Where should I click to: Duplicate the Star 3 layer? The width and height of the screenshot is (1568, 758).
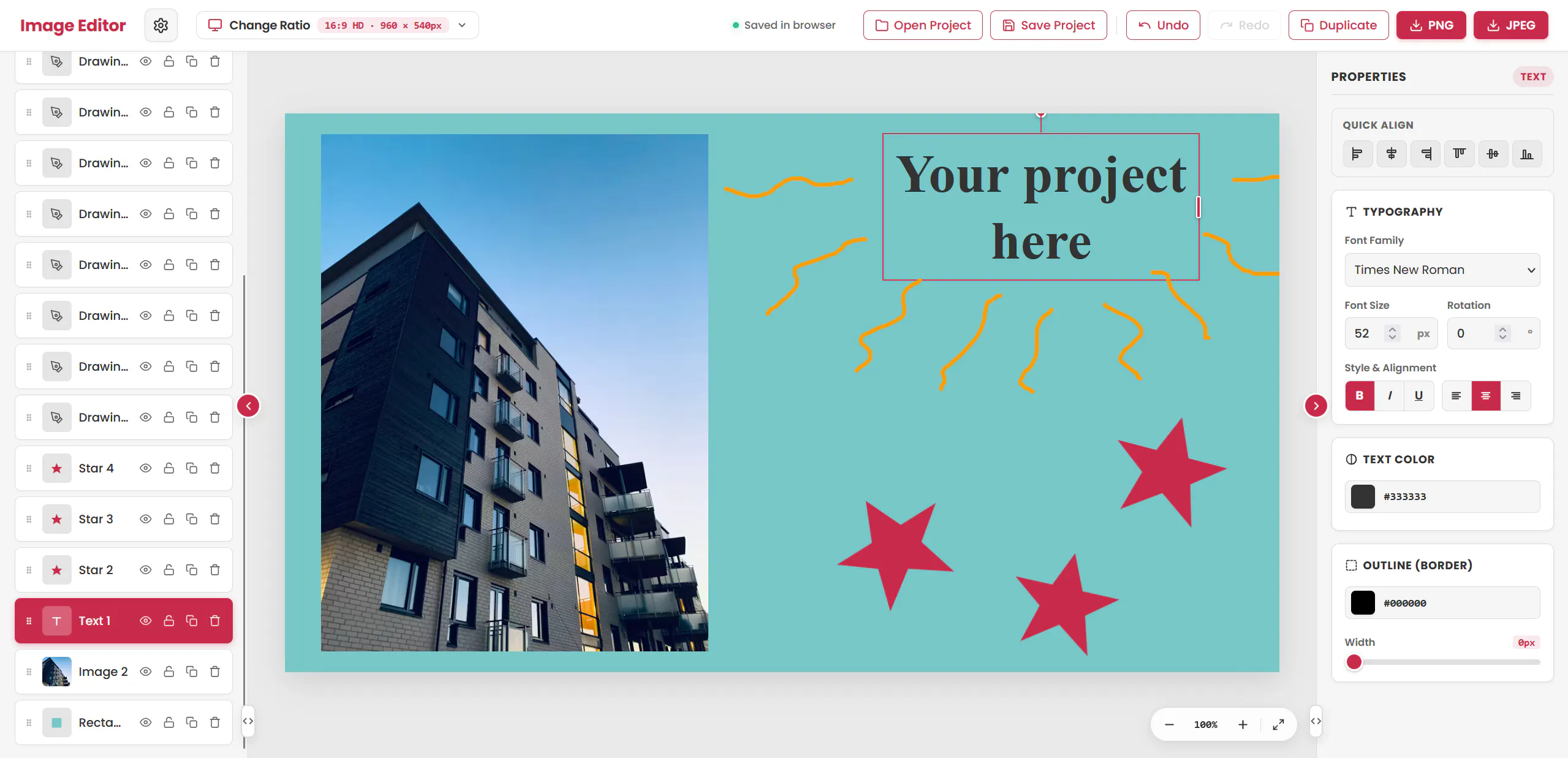pyautogui.click(x=191, y=519)
